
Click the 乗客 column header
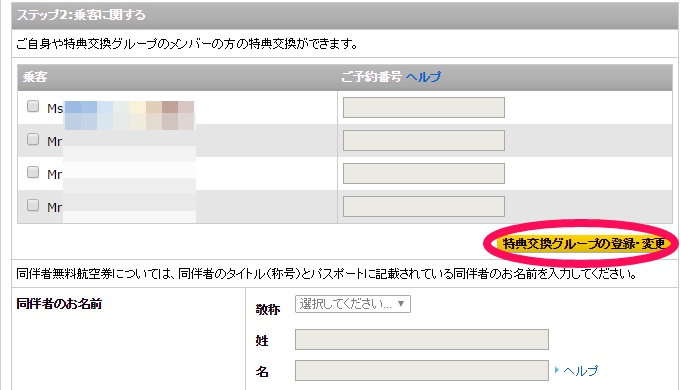coord(35,77)
